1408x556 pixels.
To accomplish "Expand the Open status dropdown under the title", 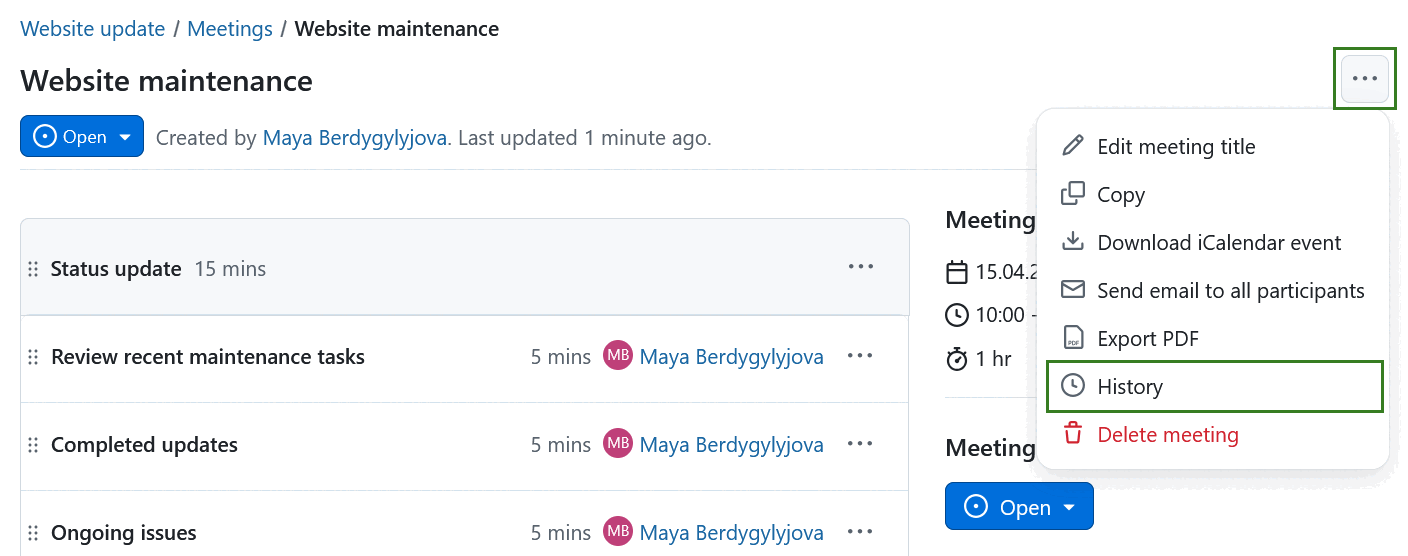I will point(82,137).
